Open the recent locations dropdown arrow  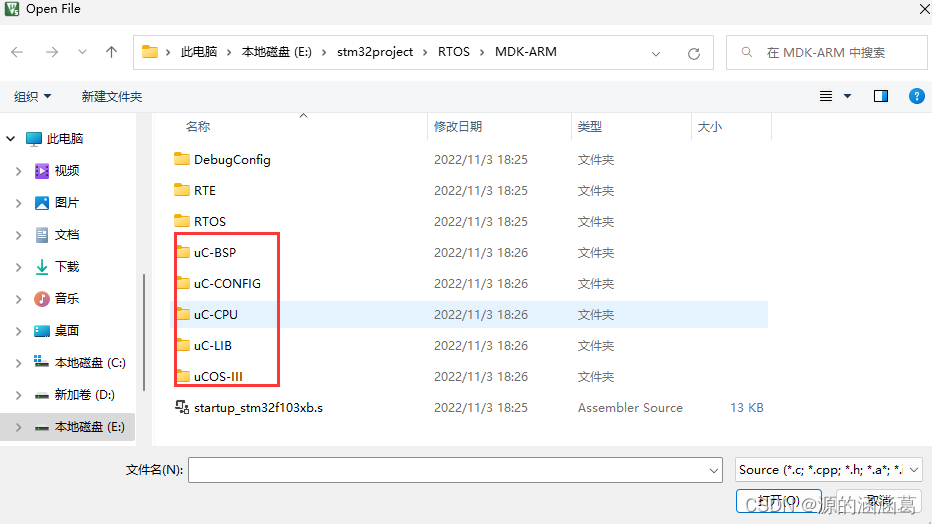click(x=82, y=52)
